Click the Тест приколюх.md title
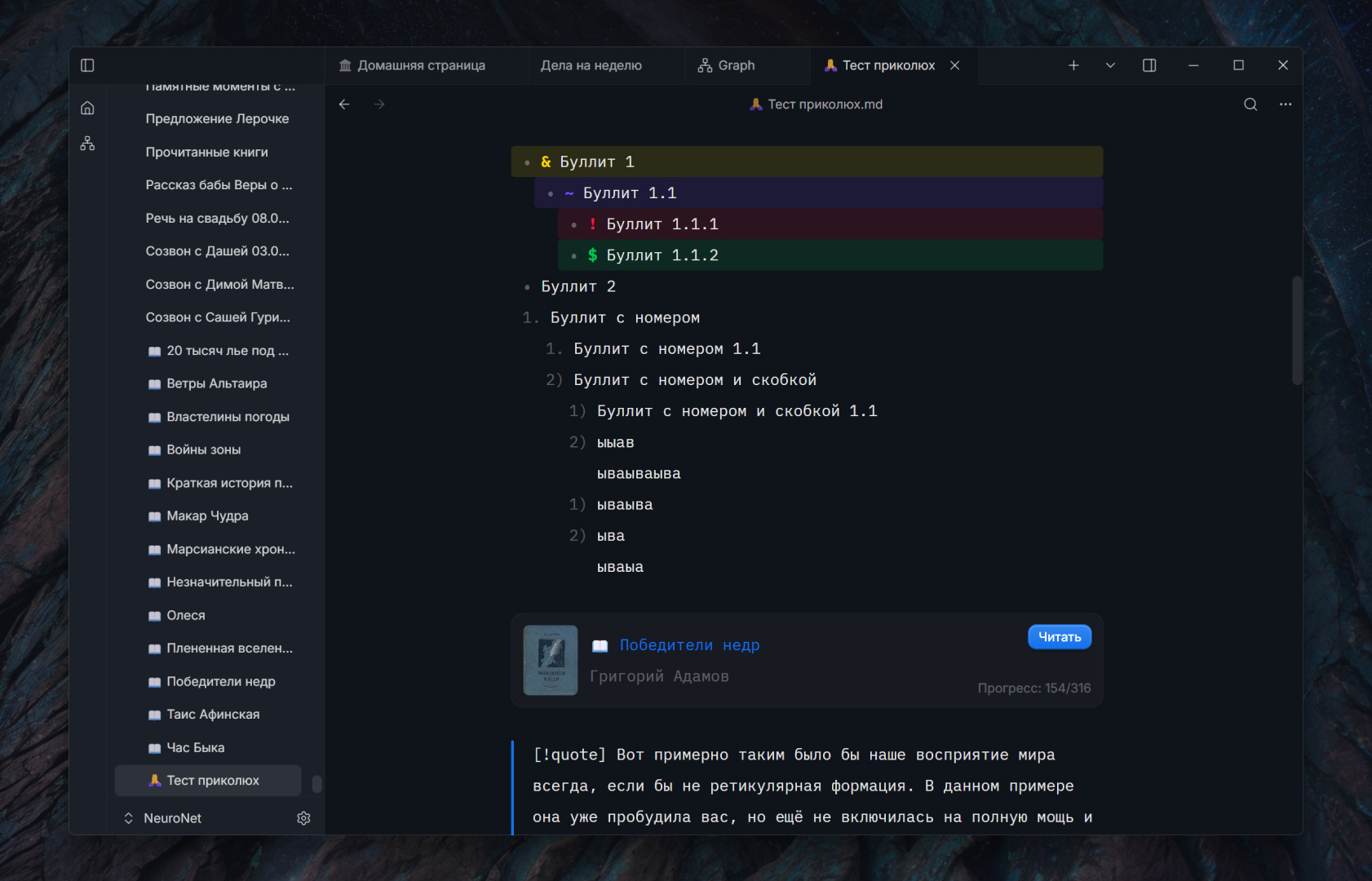This screenshot has width=1372, height=881. point(817,104)
